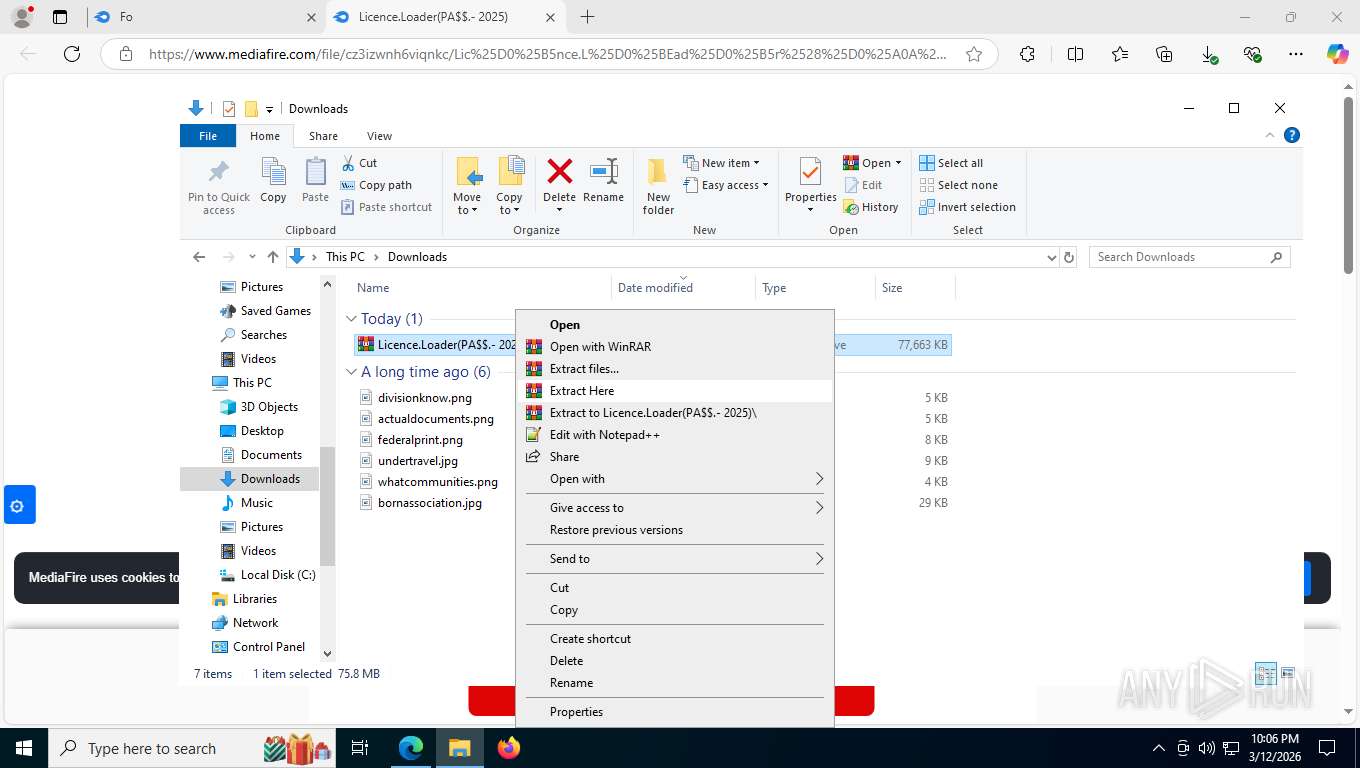The image size is (1360, 768).
Task: Click Copy path in ribbon
Action: pyautogui.click(x=376, y=185)
